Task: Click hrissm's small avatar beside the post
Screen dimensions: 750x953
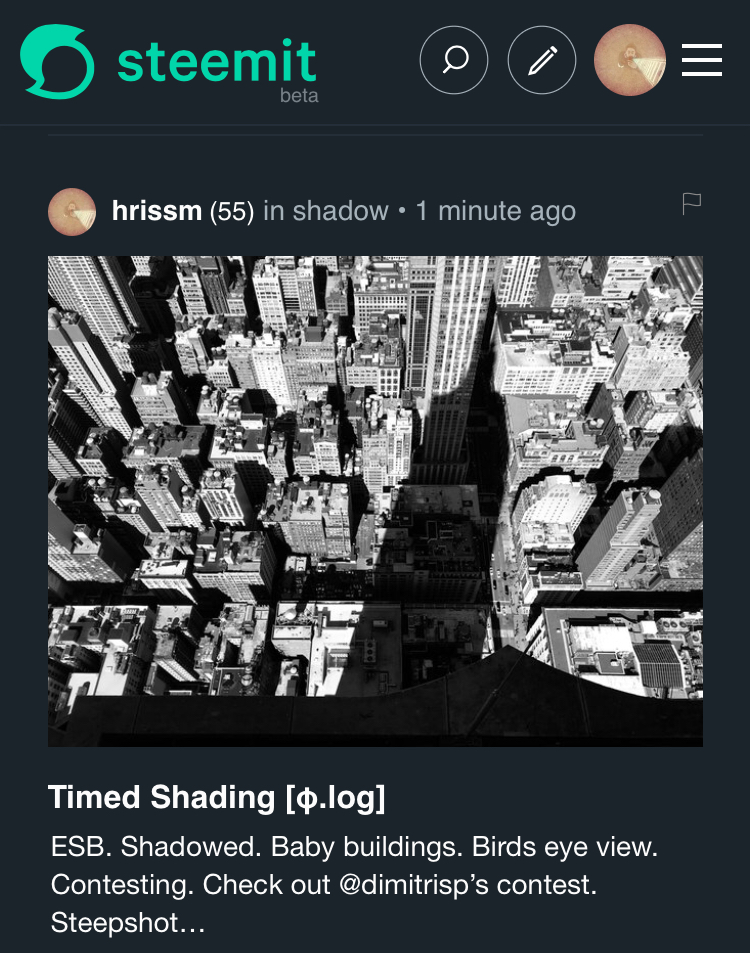Action: (x=72, y=211)
